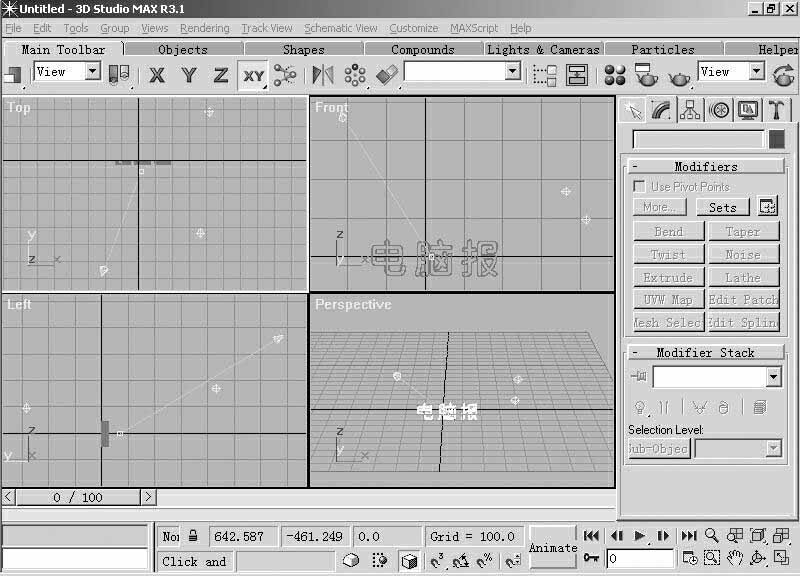Toggle the Use Pivot Points checkbox
800x576 pixels.
(x=639, y=187)
